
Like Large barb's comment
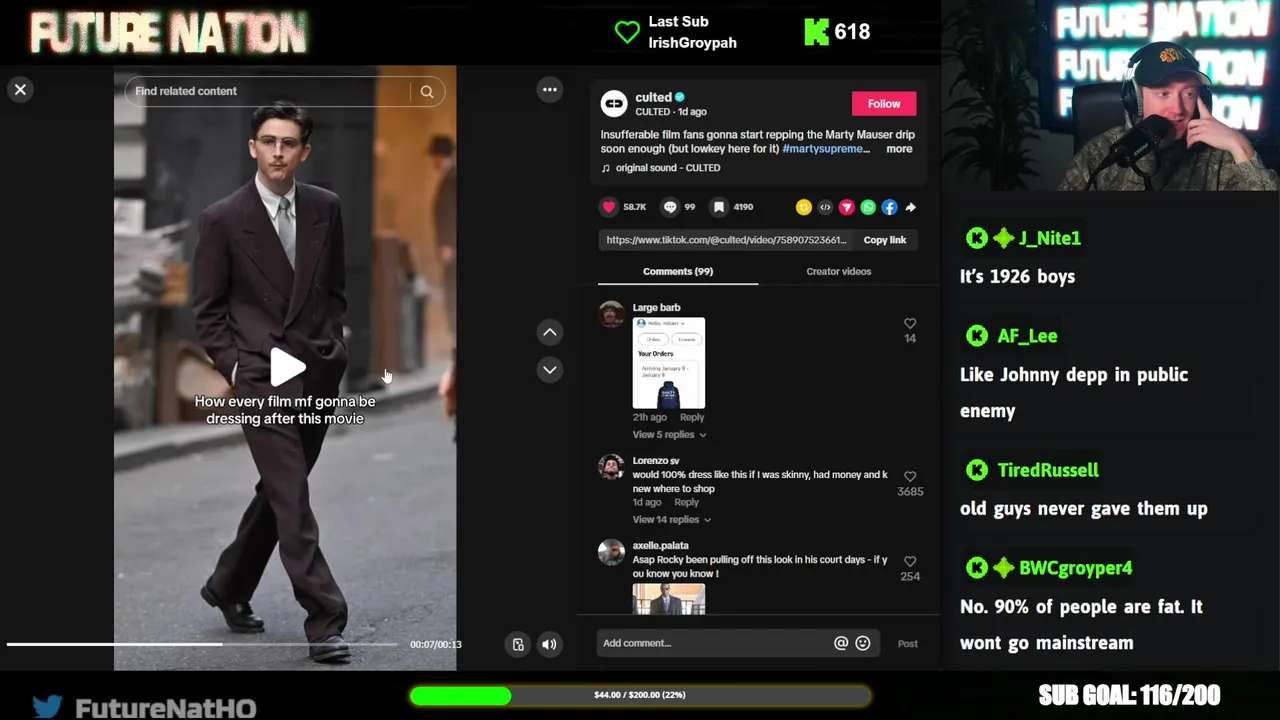[910, 324]
